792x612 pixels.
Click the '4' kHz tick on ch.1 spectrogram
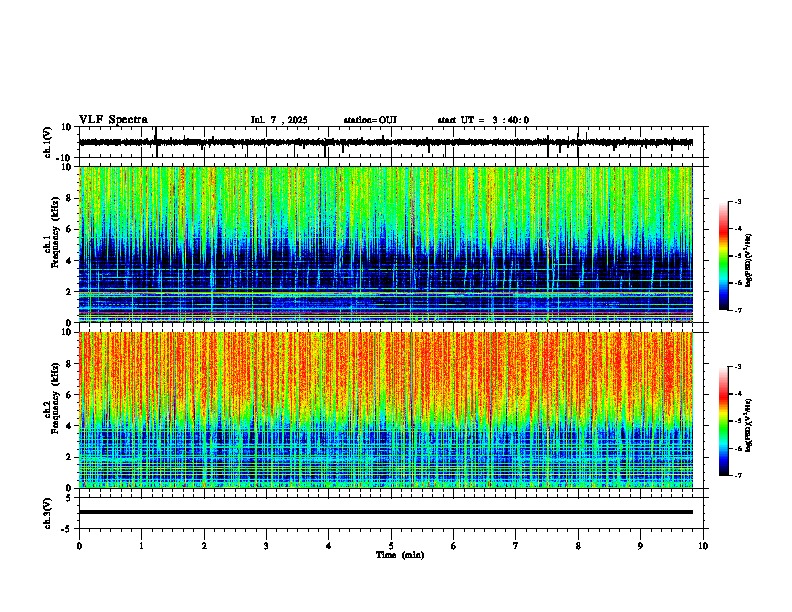(70, 261)
